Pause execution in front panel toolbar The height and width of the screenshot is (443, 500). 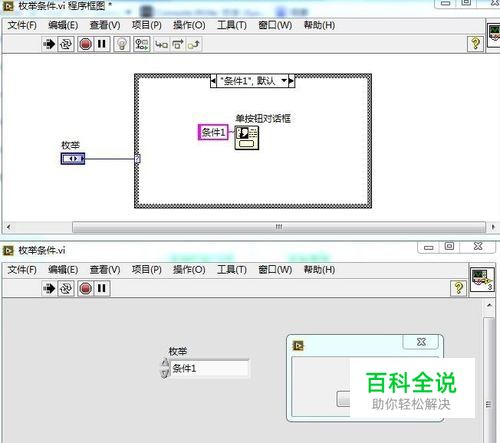102,288
